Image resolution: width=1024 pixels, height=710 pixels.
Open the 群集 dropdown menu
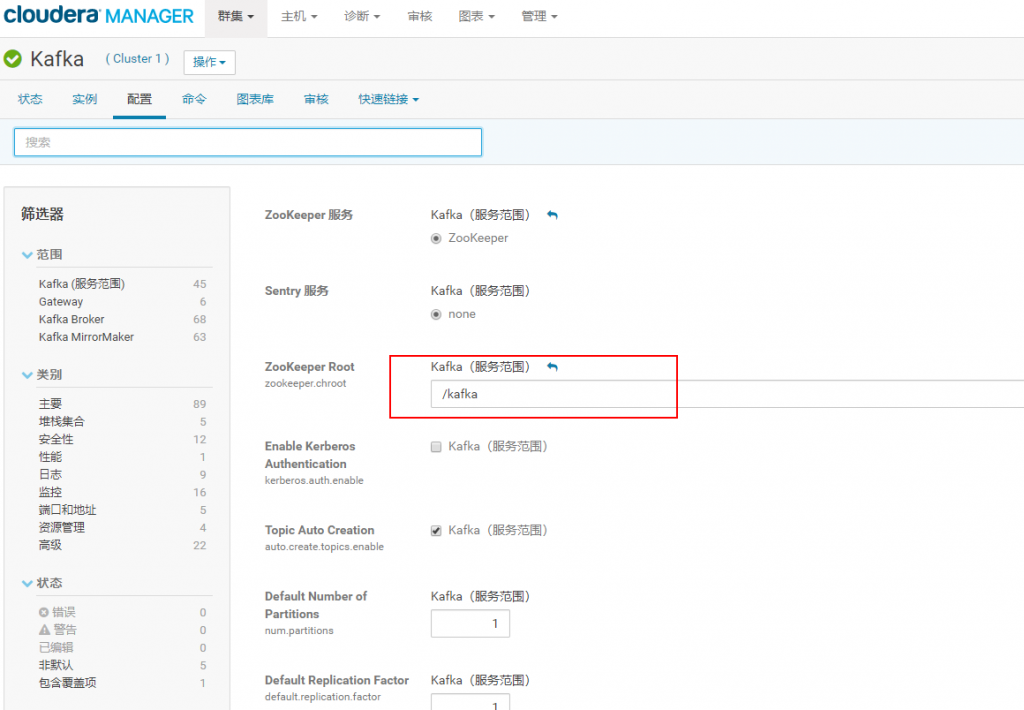236,16
